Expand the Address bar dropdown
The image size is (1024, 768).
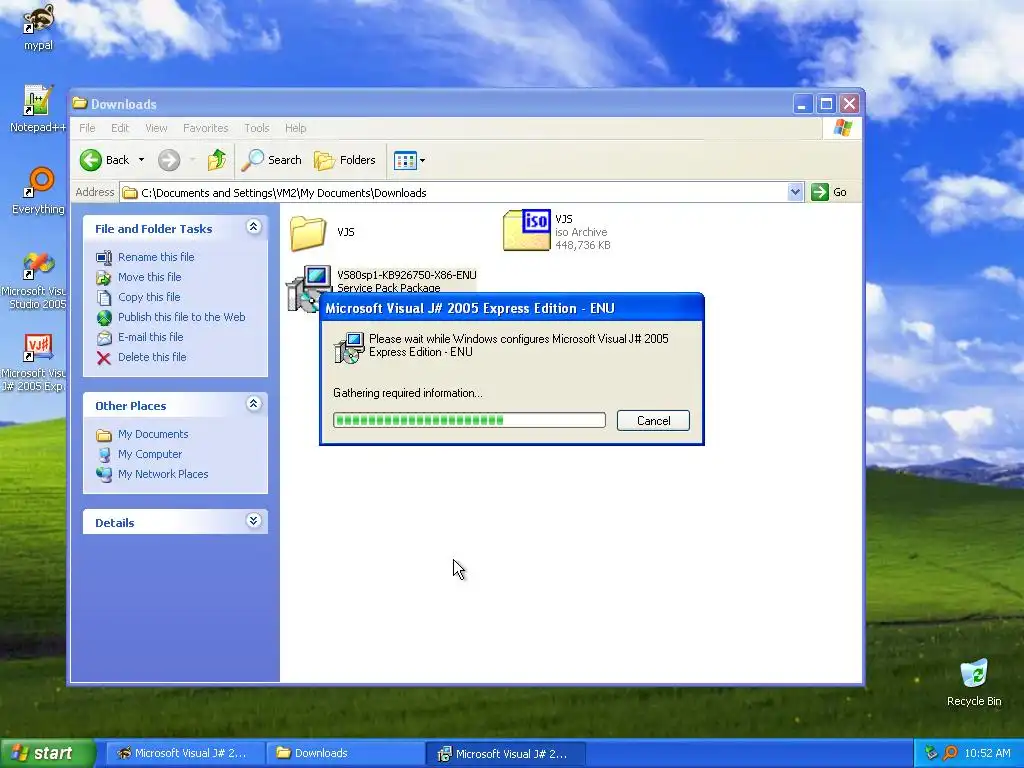pos(795,192)
